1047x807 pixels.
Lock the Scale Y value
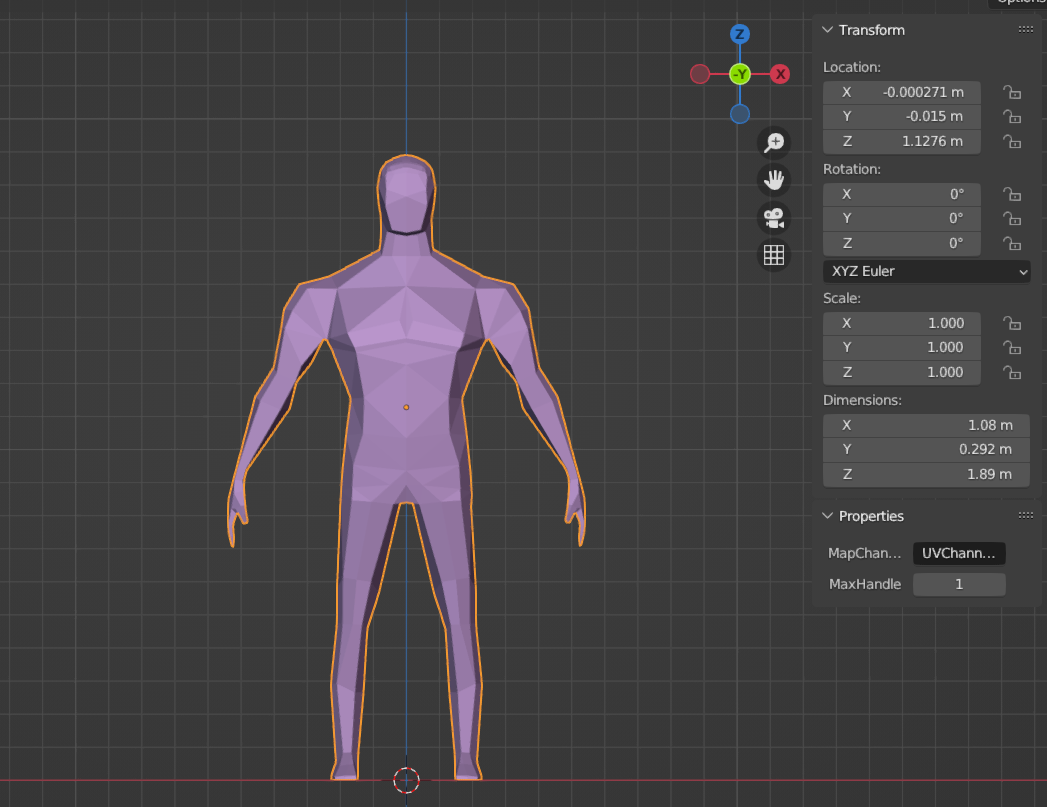tap(1012, 347)
